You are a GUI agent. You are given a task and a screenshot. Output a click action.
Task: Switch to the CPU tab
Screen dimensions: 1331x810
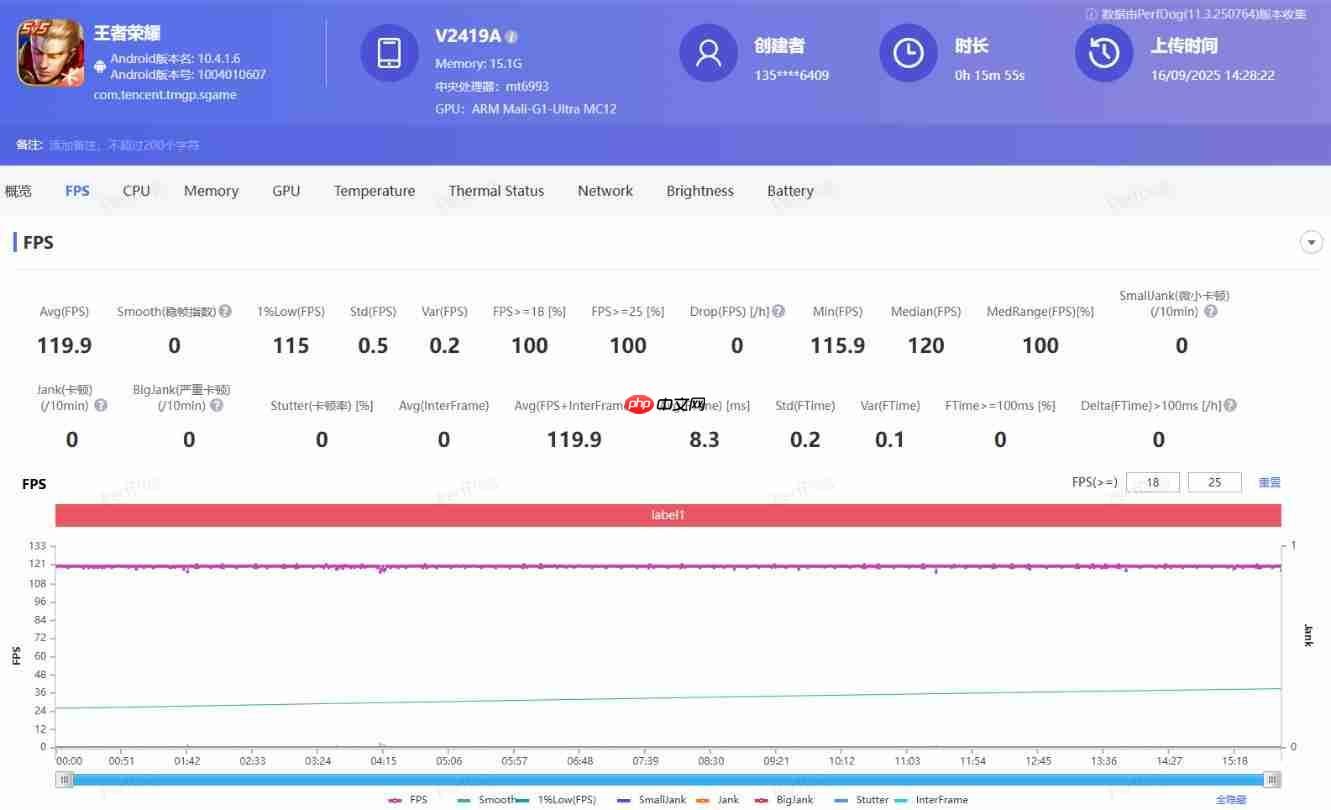coord(136,190)
